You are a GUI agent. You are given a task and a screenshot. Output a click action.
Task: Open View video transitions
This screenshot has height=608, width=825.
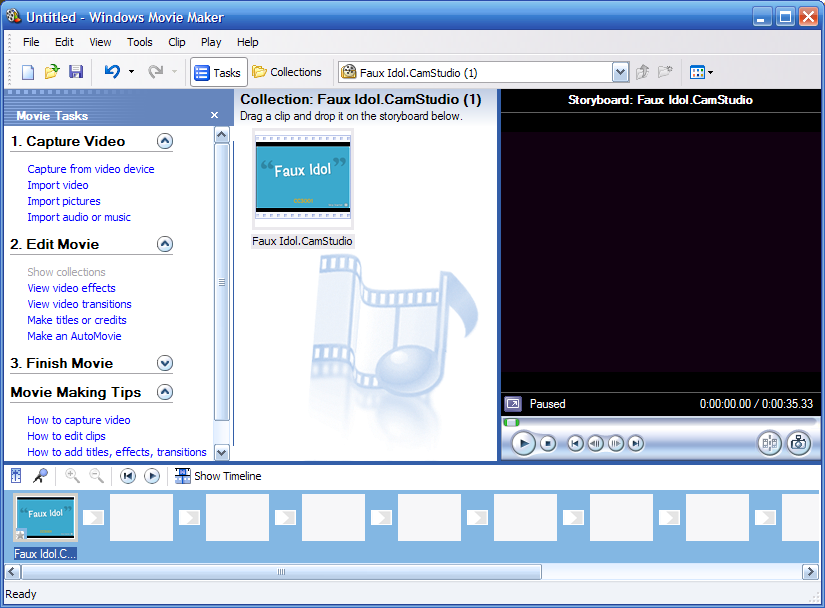(x=79, y=304)
